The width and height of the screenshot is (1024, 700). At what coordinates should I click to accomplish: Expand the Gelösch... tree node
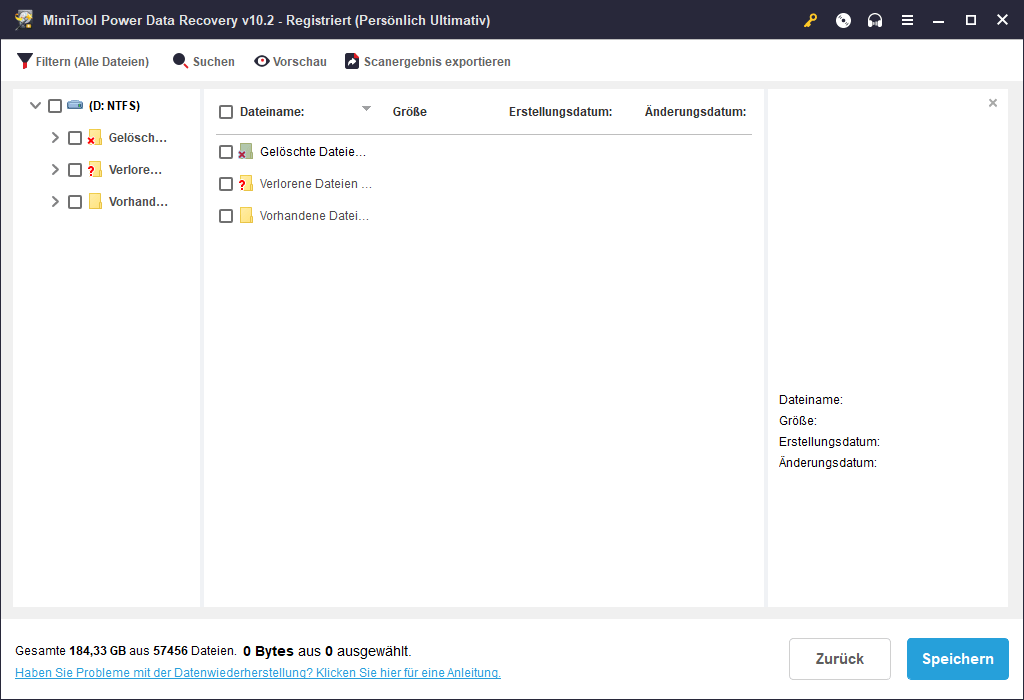[55, 137]
